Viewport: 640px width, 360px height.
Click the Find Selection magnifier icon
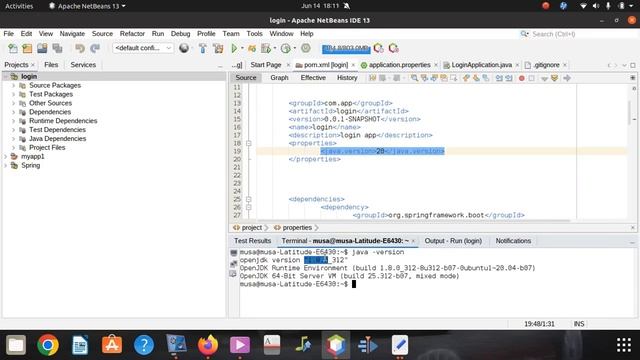414,78
